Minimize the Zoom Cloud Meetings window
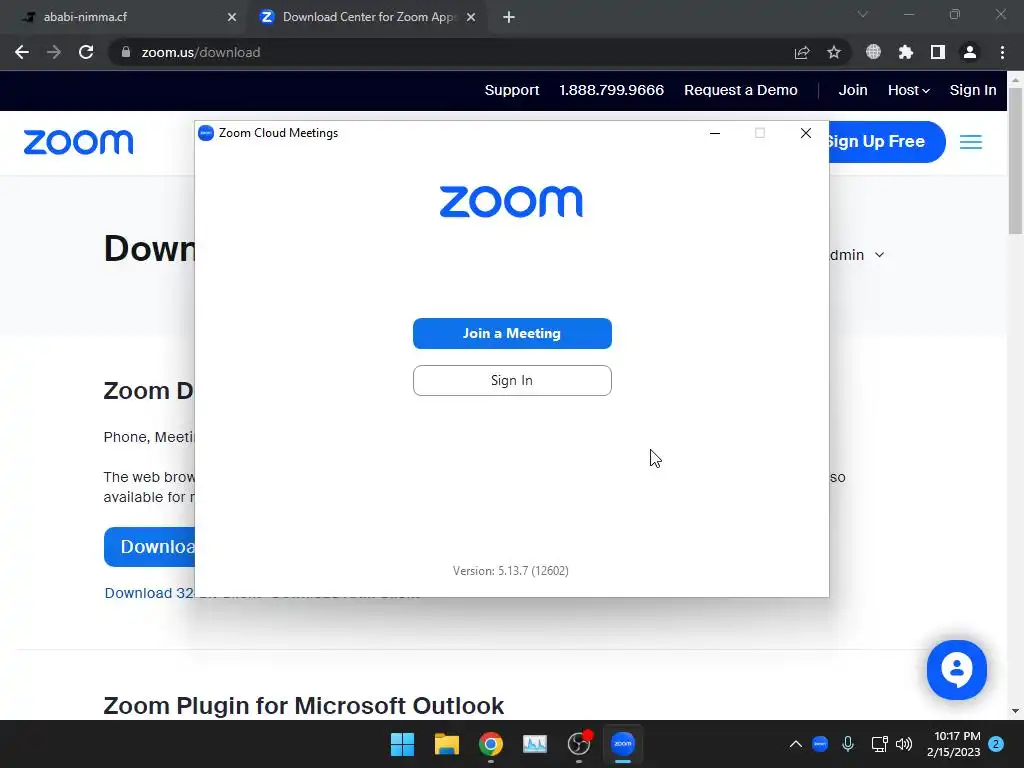This screenshot has height=768, width=1024. pos(715,133)
